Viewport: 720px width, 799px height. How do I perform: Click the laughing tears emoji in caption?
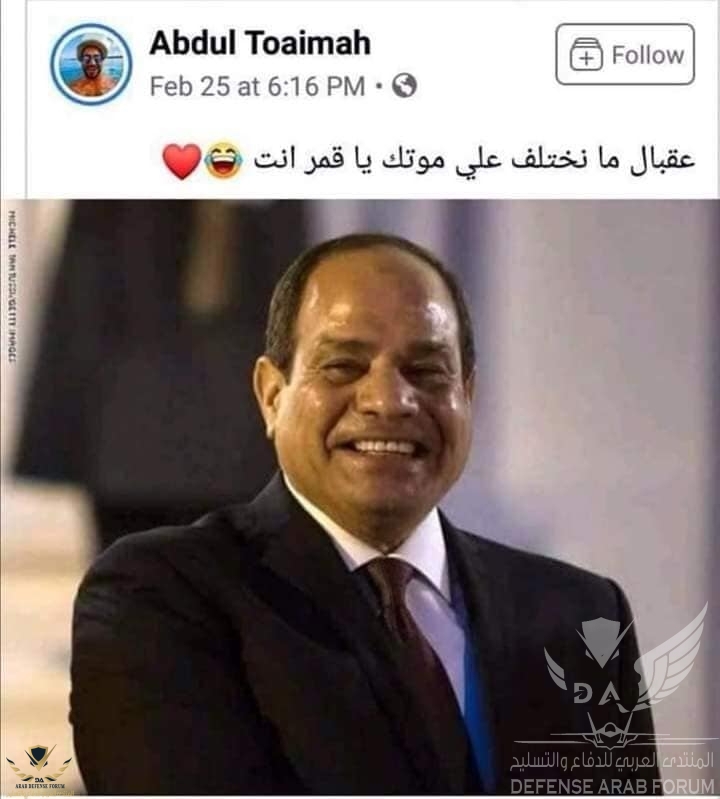point(223,160)
